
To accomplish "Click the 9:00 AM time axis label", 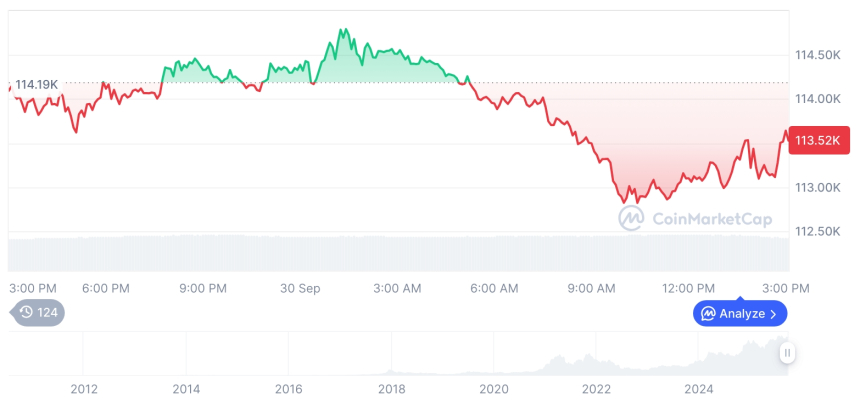I will click(x=591, y=288).
